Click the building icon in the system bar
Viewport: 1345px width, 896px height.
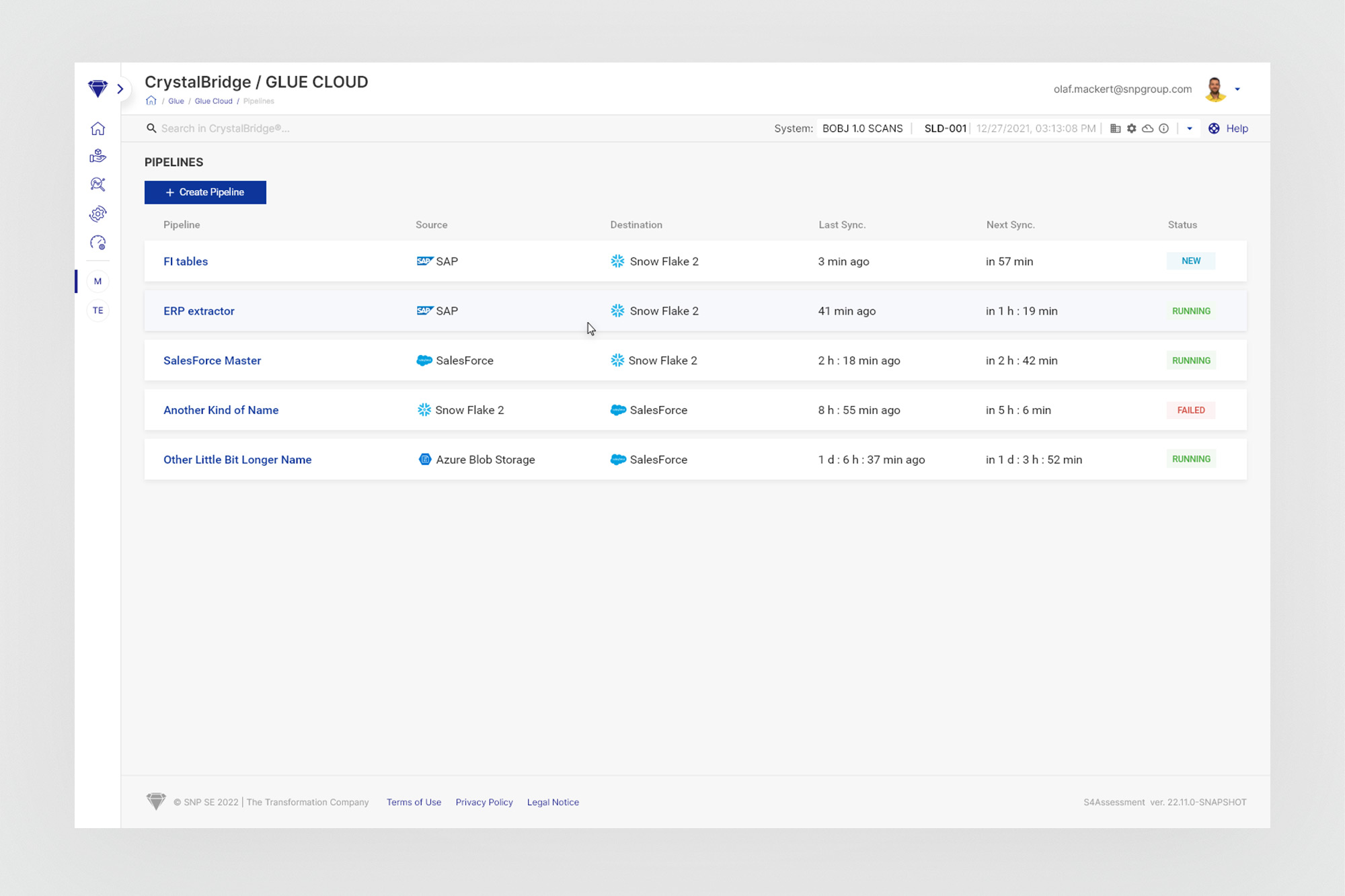1115,128
